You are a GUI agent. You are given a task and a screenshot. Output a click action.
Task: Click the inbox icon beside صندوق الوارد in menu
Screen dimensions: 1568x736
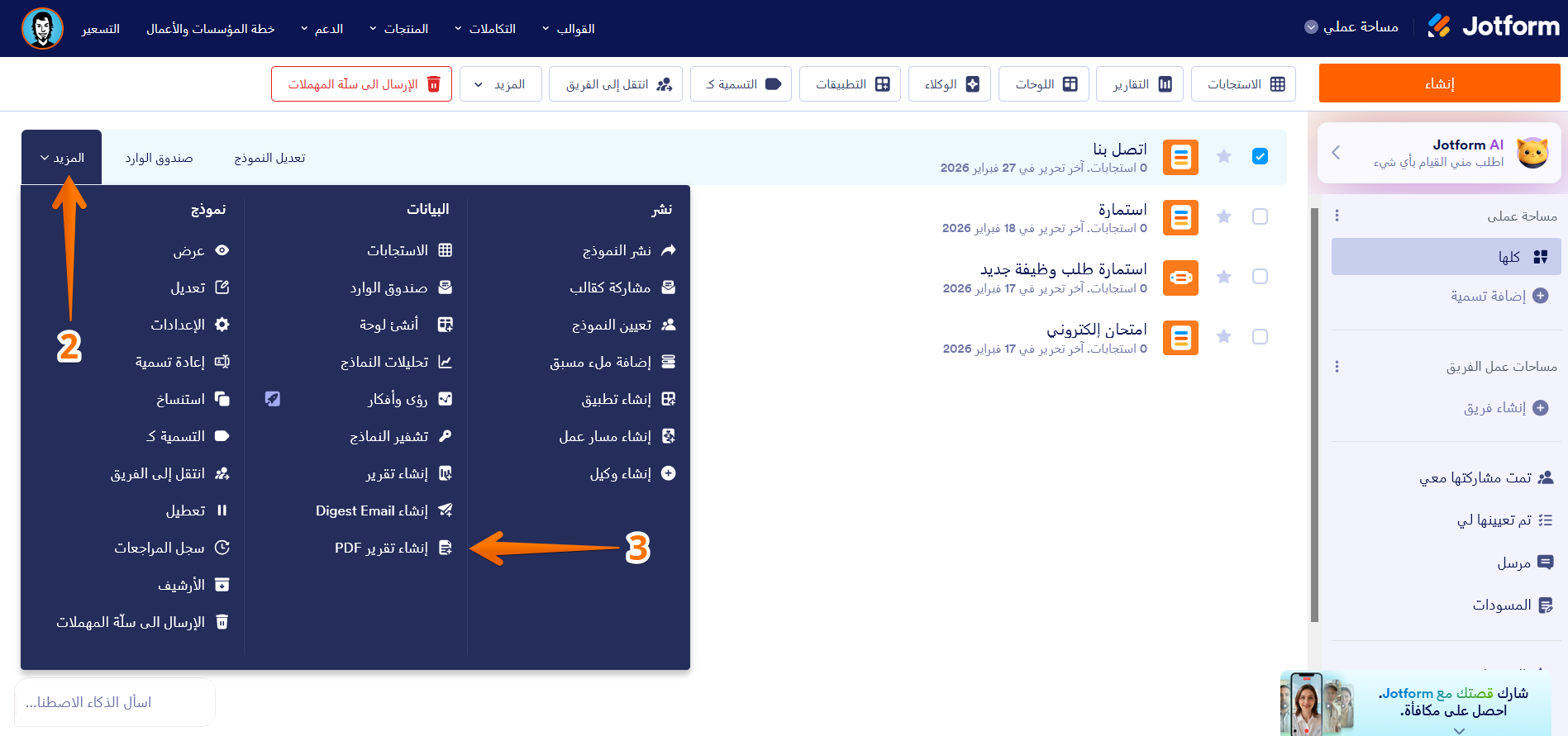coord(445,287)
